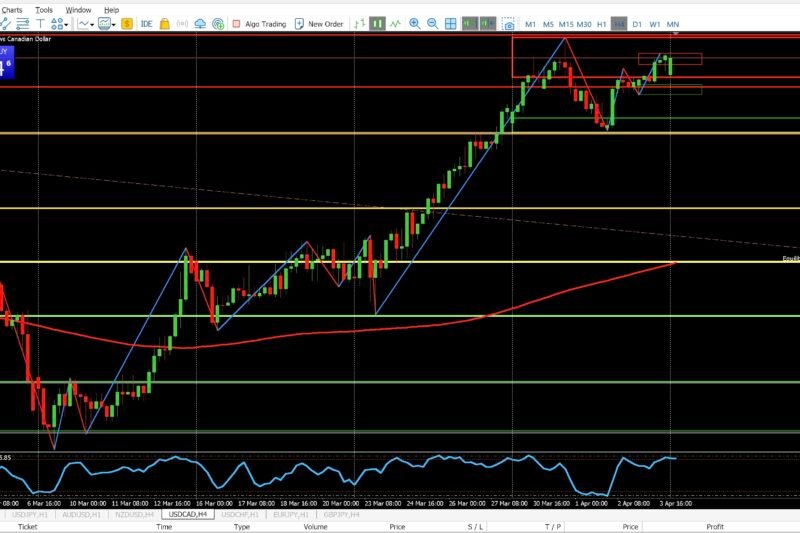
Task: Toggle chart auto scroll
Action: [470, 23]
